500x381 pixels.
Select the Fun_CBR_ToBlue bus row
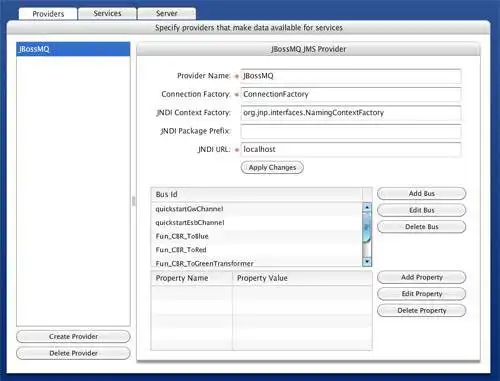257,236
